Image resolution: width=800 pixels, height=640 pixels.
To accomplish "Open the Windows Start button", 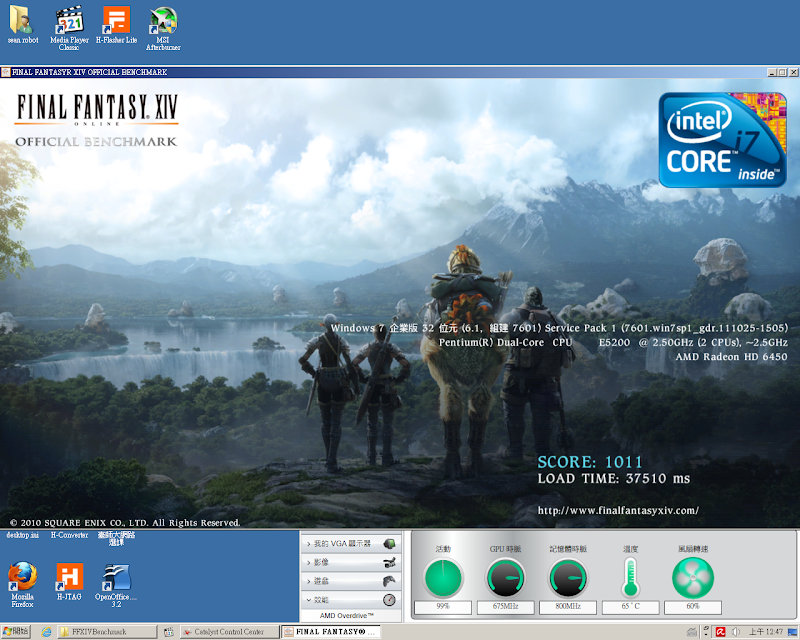I will click(x=15, y=632).
